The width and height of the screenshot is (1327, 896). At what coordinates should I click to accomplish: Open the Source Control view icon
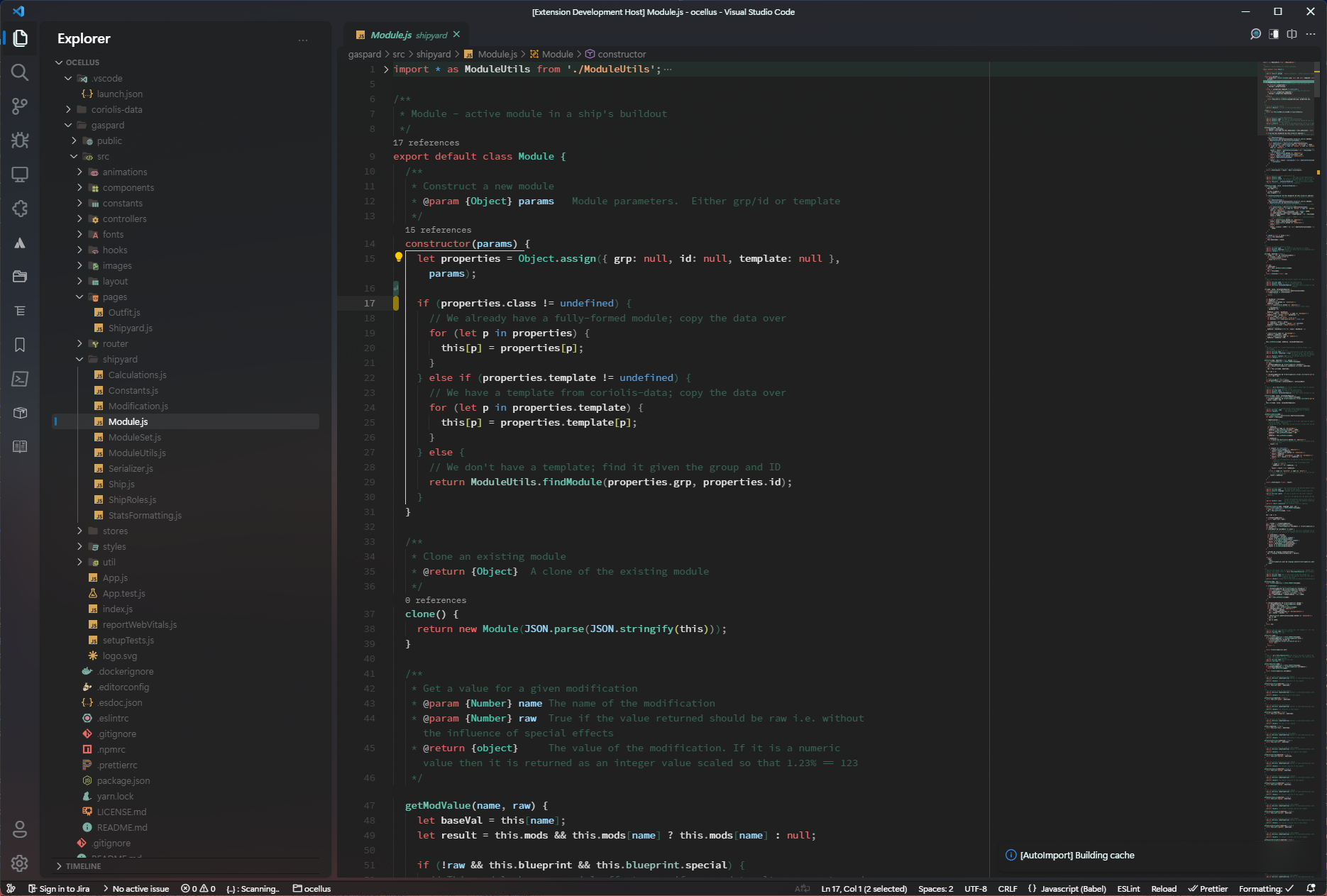tap(20, 106)
